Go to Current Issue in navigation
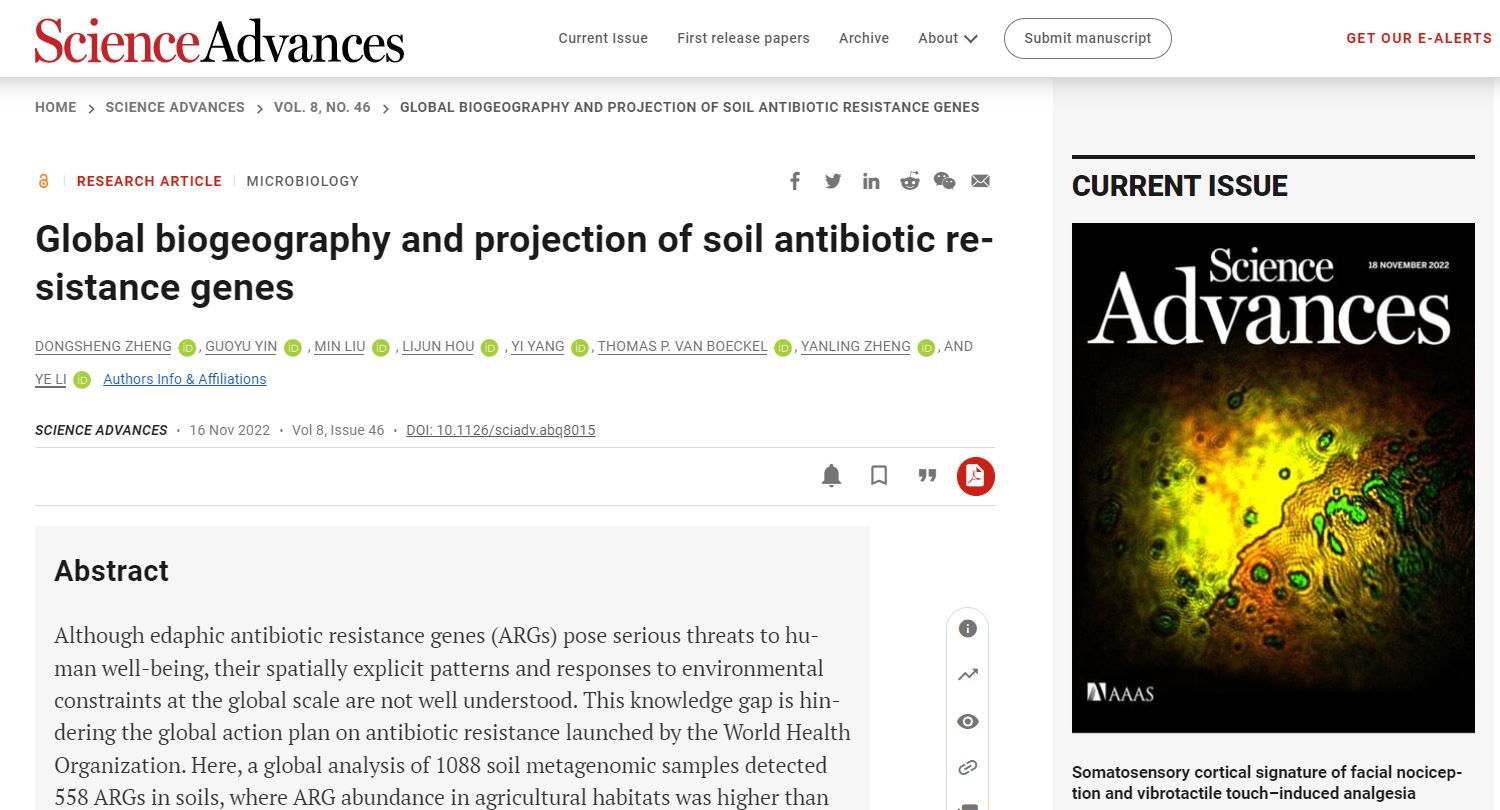This screenshot has height=810, width=1500. click(x=603, y=38)
